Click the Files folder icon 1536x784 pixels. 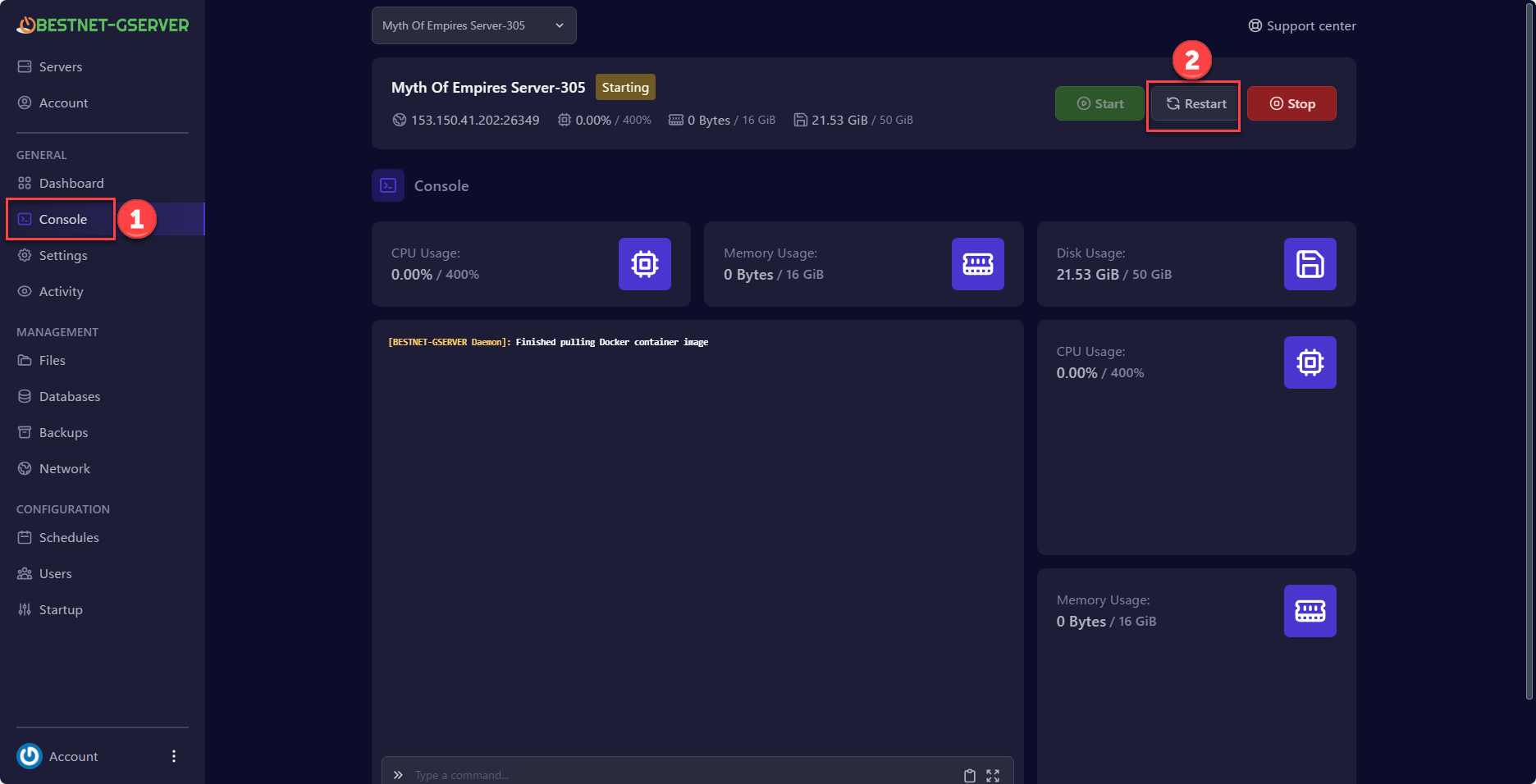tap(25, 360)
